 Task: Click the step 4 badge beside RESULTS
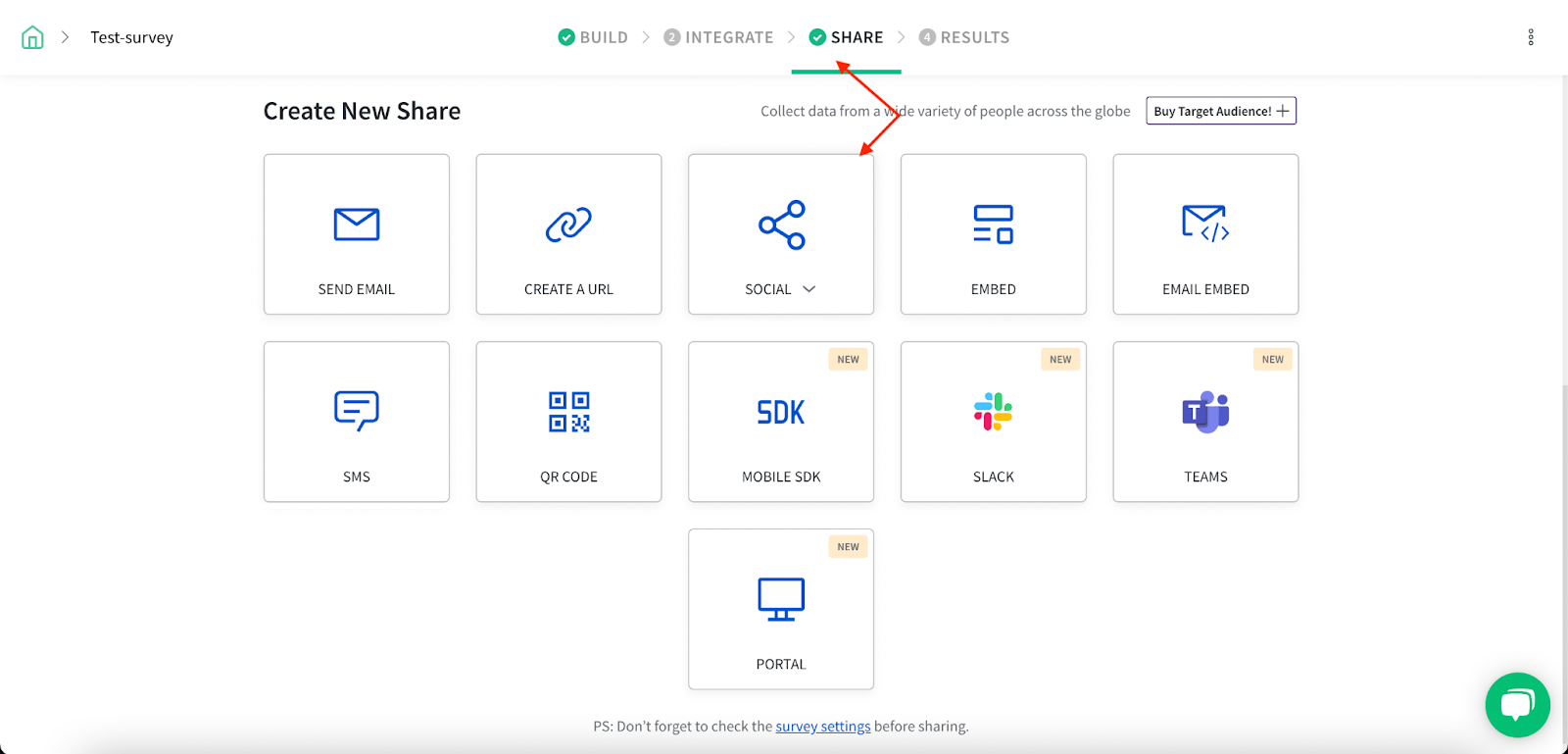coord(927,37)
